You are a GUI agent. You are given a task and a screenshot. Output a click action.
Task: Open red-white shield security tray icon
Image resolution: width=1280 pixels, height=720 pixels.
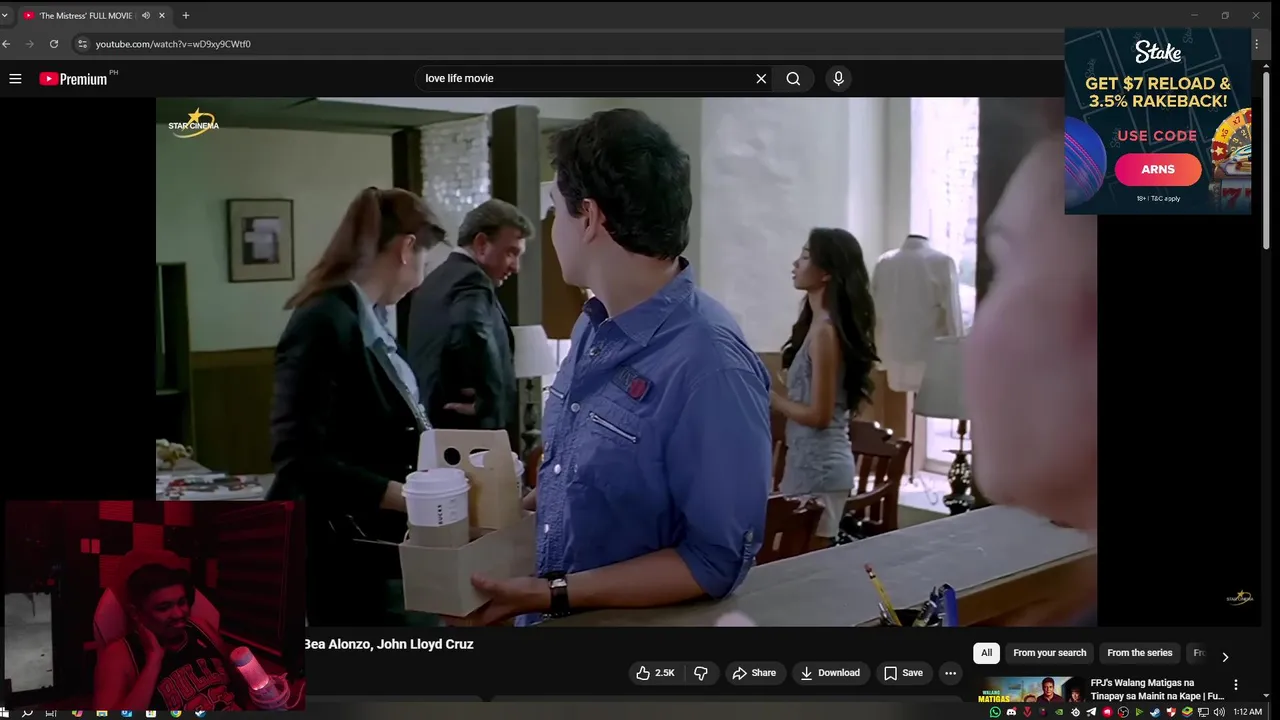tap(1171, 712)
